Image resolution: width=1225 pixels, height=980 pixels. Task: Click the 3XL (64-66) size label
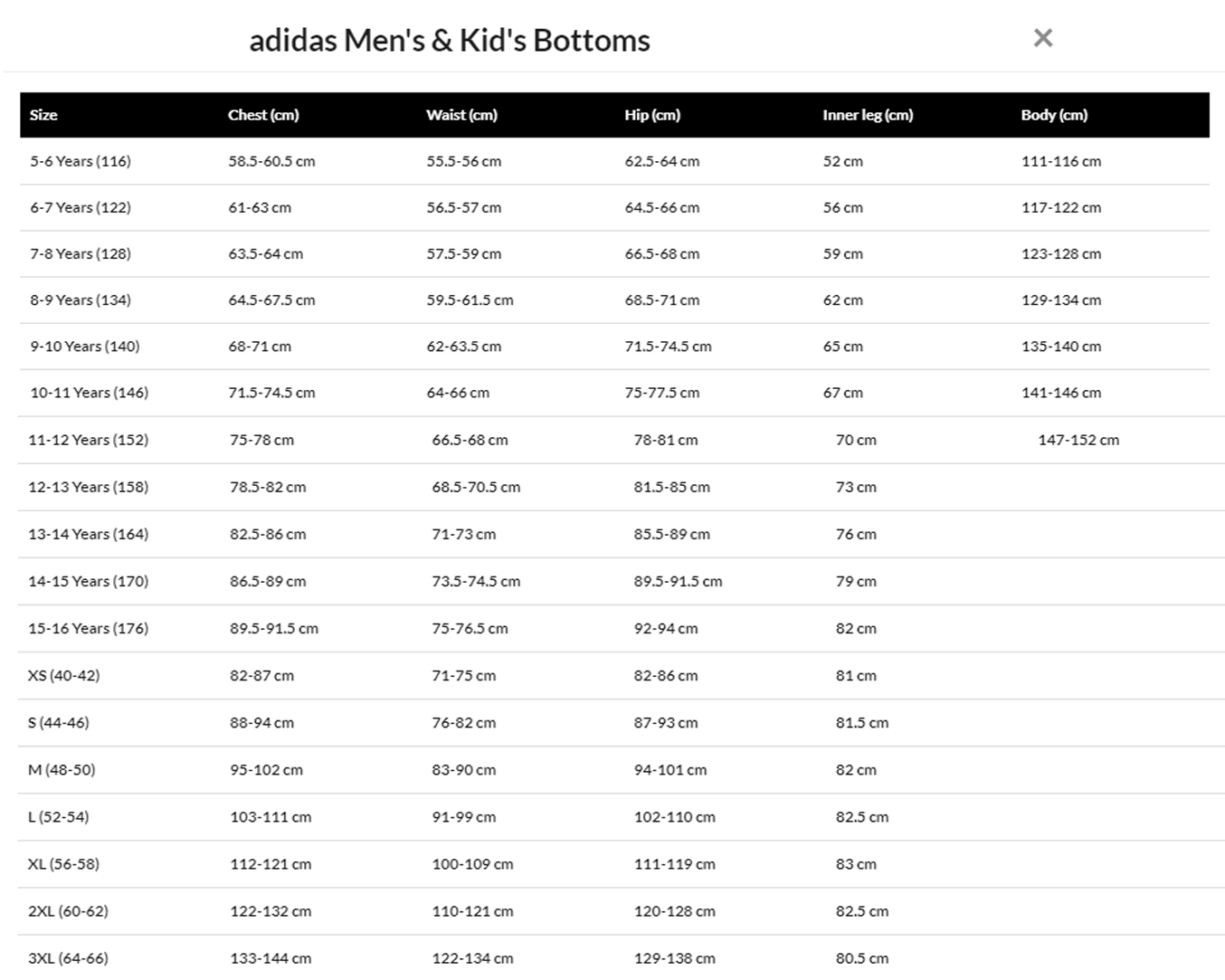68,957
